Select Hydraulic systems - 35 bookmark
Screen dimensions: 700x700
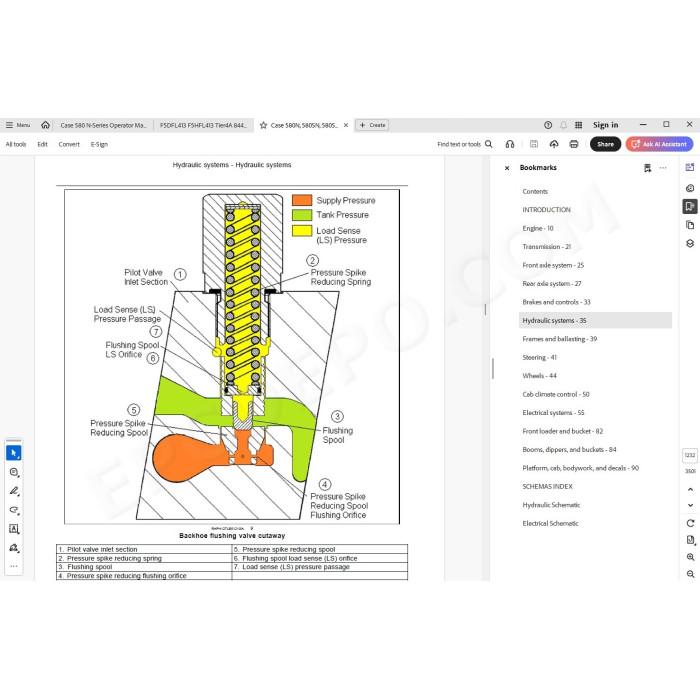(x=595, y=321)
